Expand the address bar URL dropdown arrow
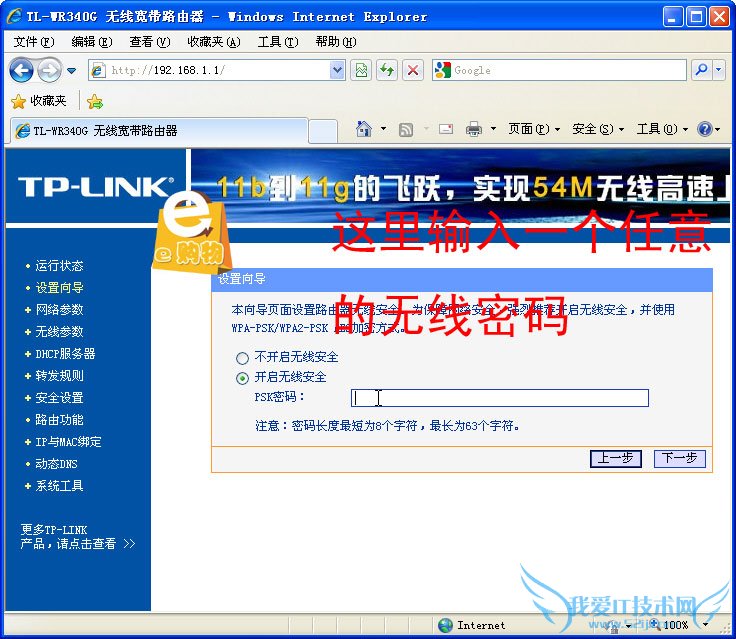 pyautogui.click(x=337, y=70)
